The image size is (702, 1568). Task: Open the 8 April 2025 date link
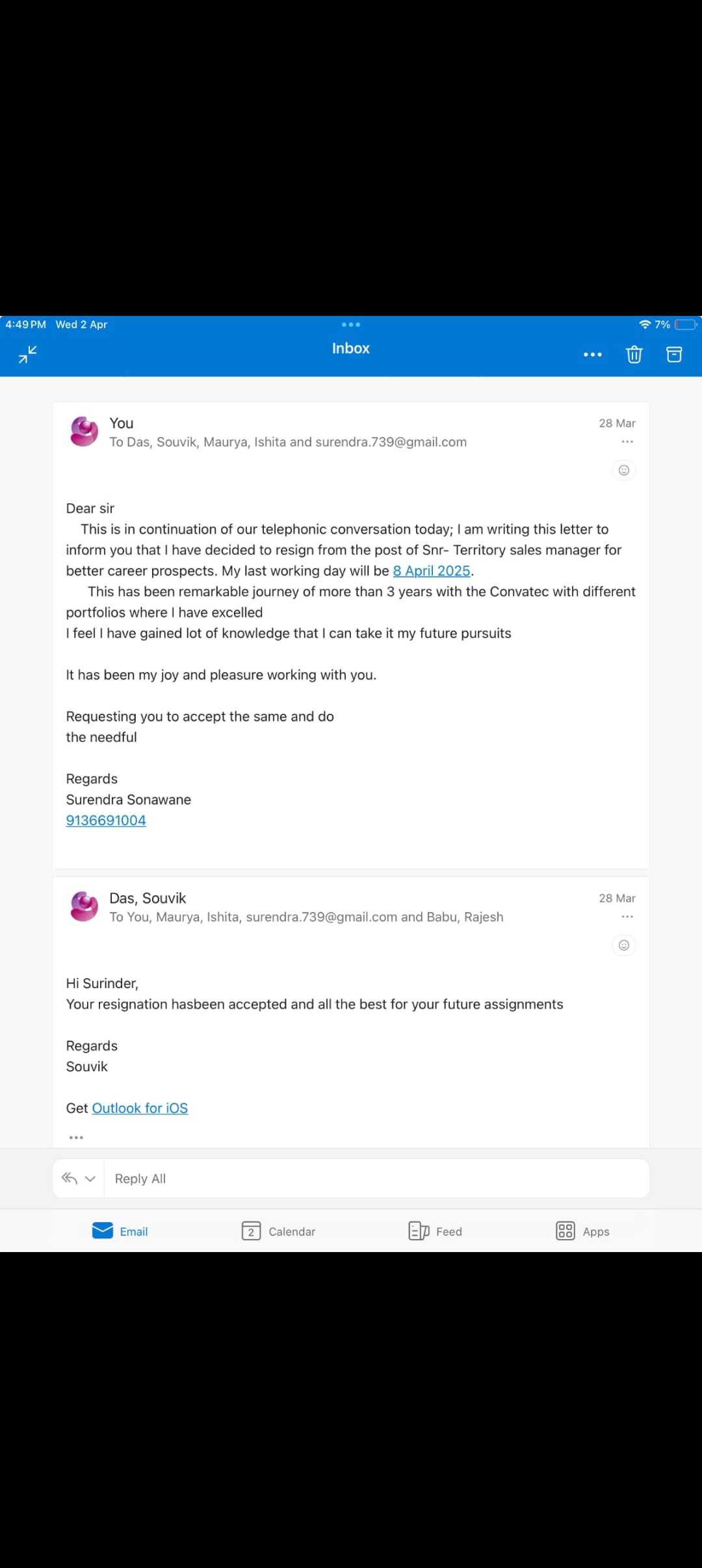(432, 571)
